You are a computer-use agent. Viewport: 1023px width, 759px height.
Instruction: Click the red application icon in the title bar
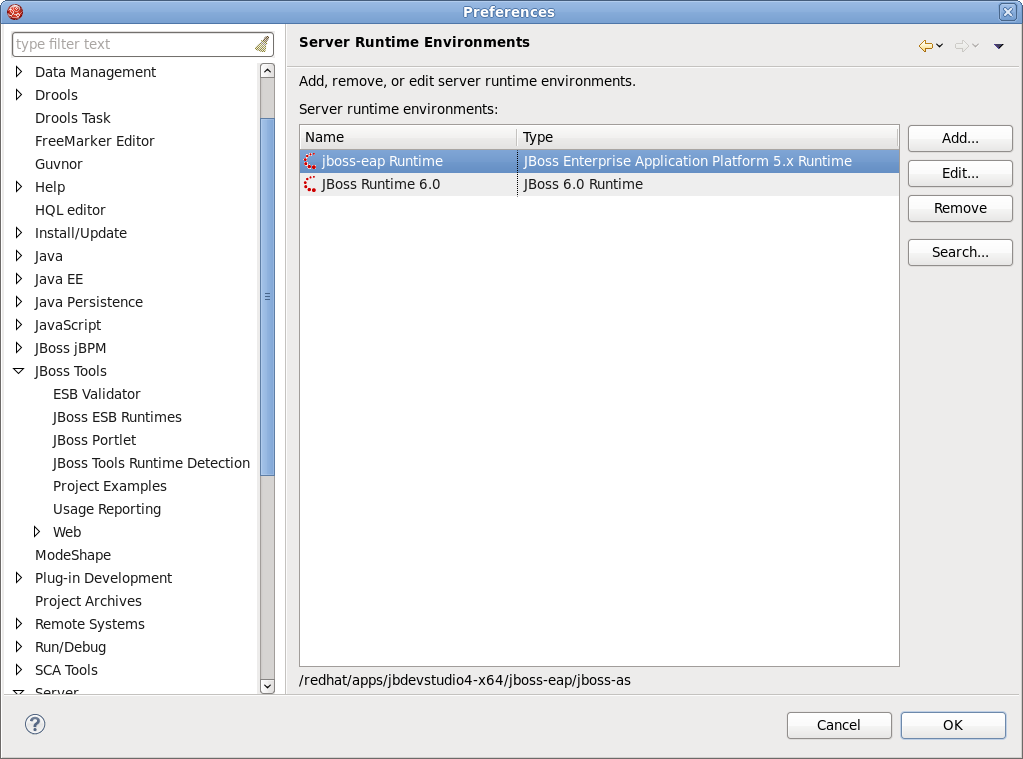14,11
